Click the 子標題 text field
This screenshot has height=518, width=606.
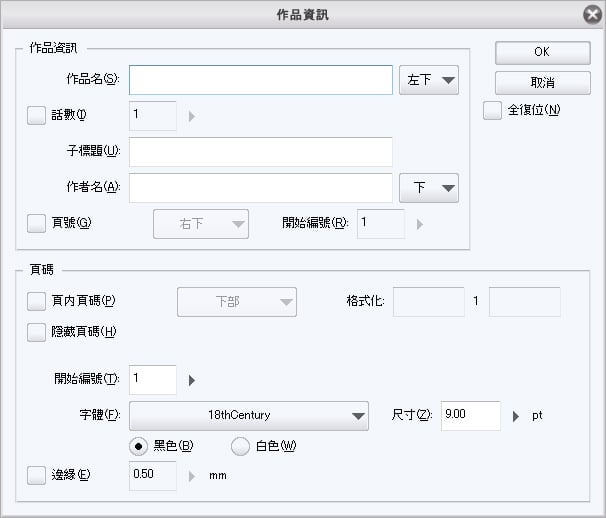(x=260, y=151)
